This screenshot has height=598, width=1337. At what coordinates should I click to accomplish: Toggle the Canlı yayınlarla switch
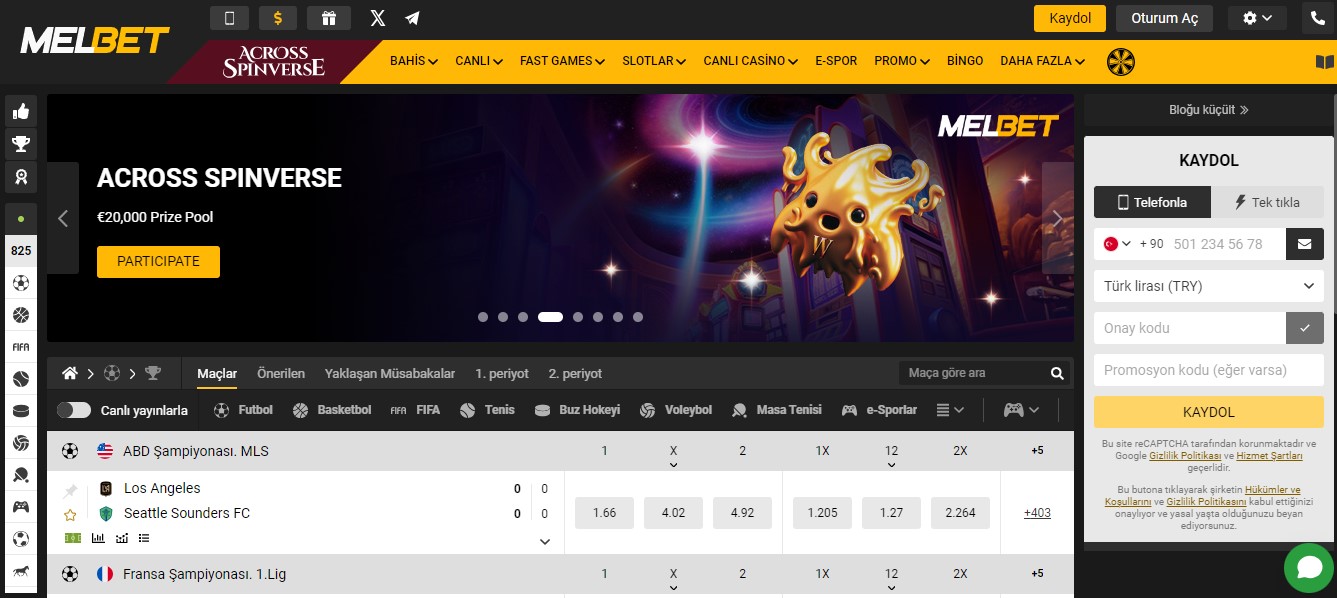point(74,410)
